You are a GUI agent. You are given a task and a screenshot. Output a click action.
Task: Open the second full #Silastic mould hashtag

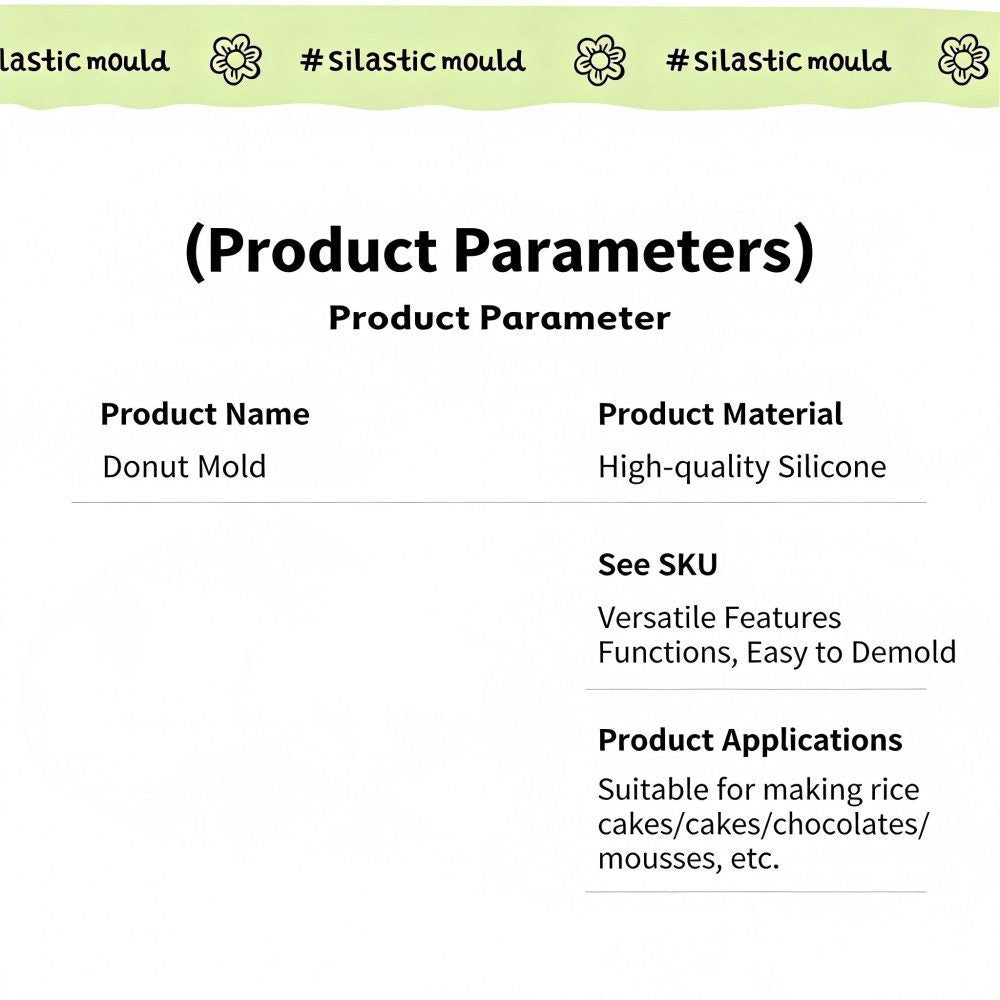tap(778, 61)
